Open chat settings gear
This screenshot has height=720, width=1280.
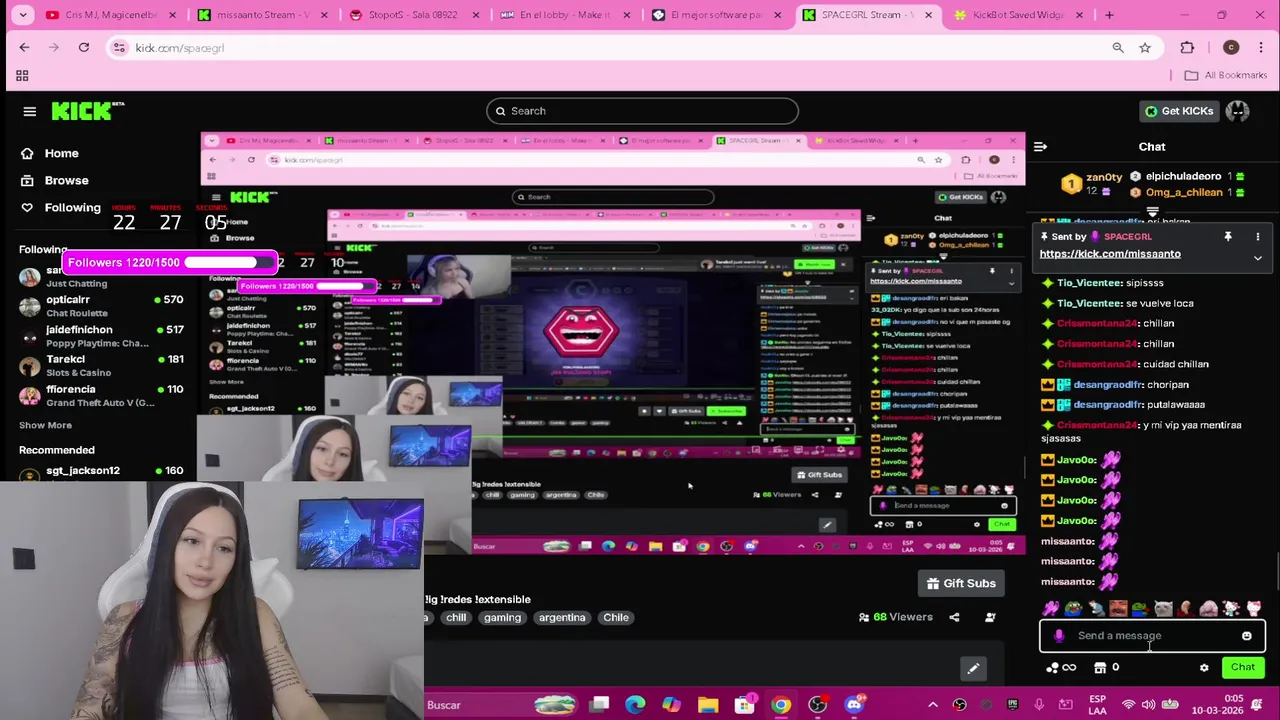click(x=1204, y=668)
